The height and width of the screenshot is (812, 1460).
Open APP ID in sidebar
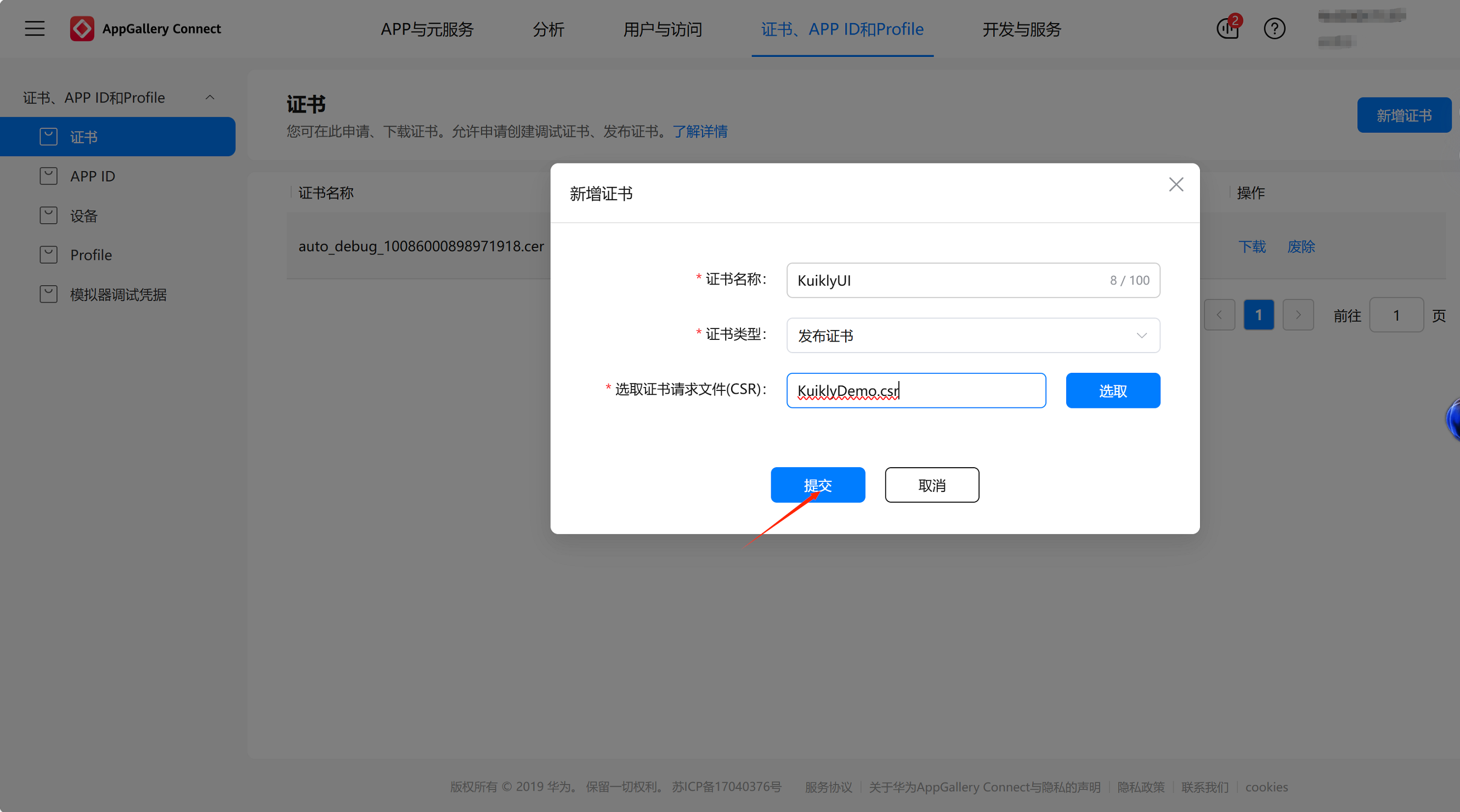pyautogui.click(x=92, y=176)
